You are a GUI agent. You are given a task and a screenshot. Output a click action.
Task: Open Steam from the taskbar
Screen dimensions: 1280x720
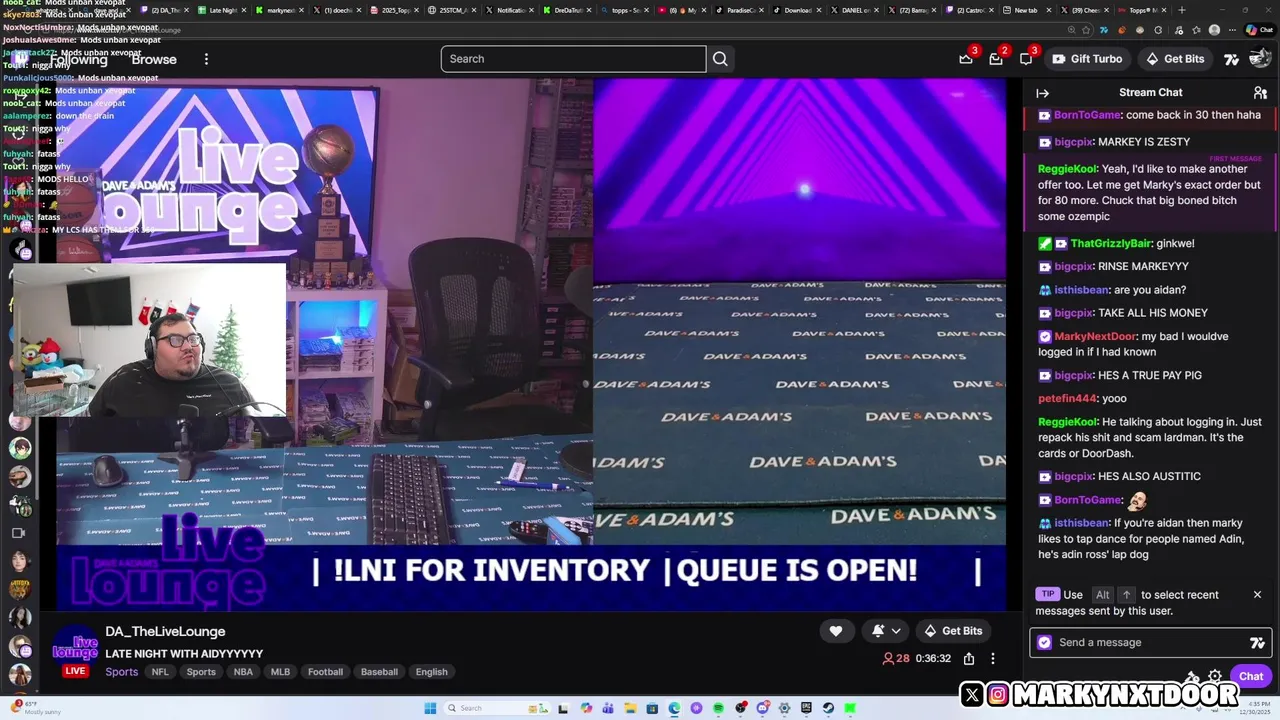[828, 709]
